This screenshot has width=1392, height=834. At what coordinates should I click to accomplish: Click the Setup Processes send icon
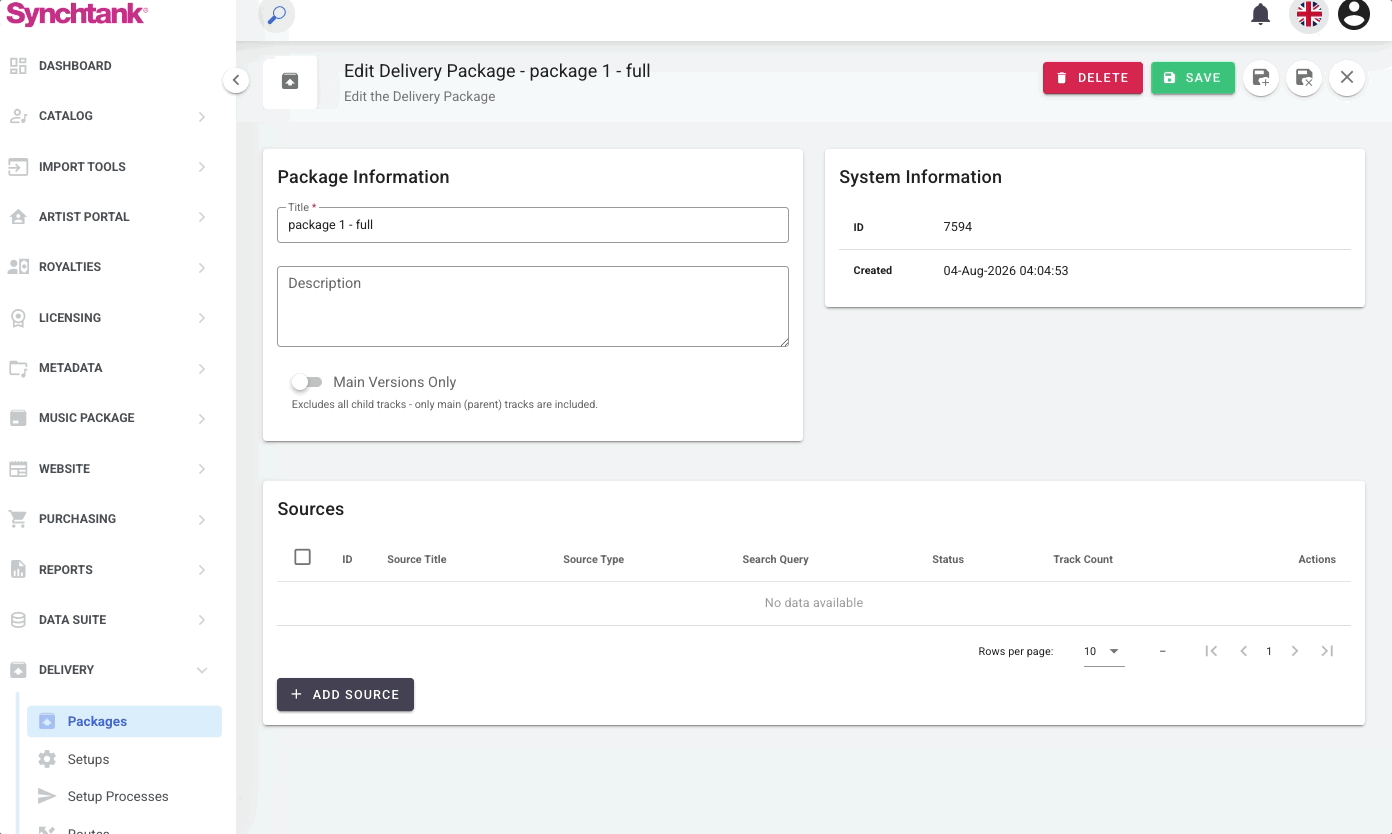tap(47, 796)
